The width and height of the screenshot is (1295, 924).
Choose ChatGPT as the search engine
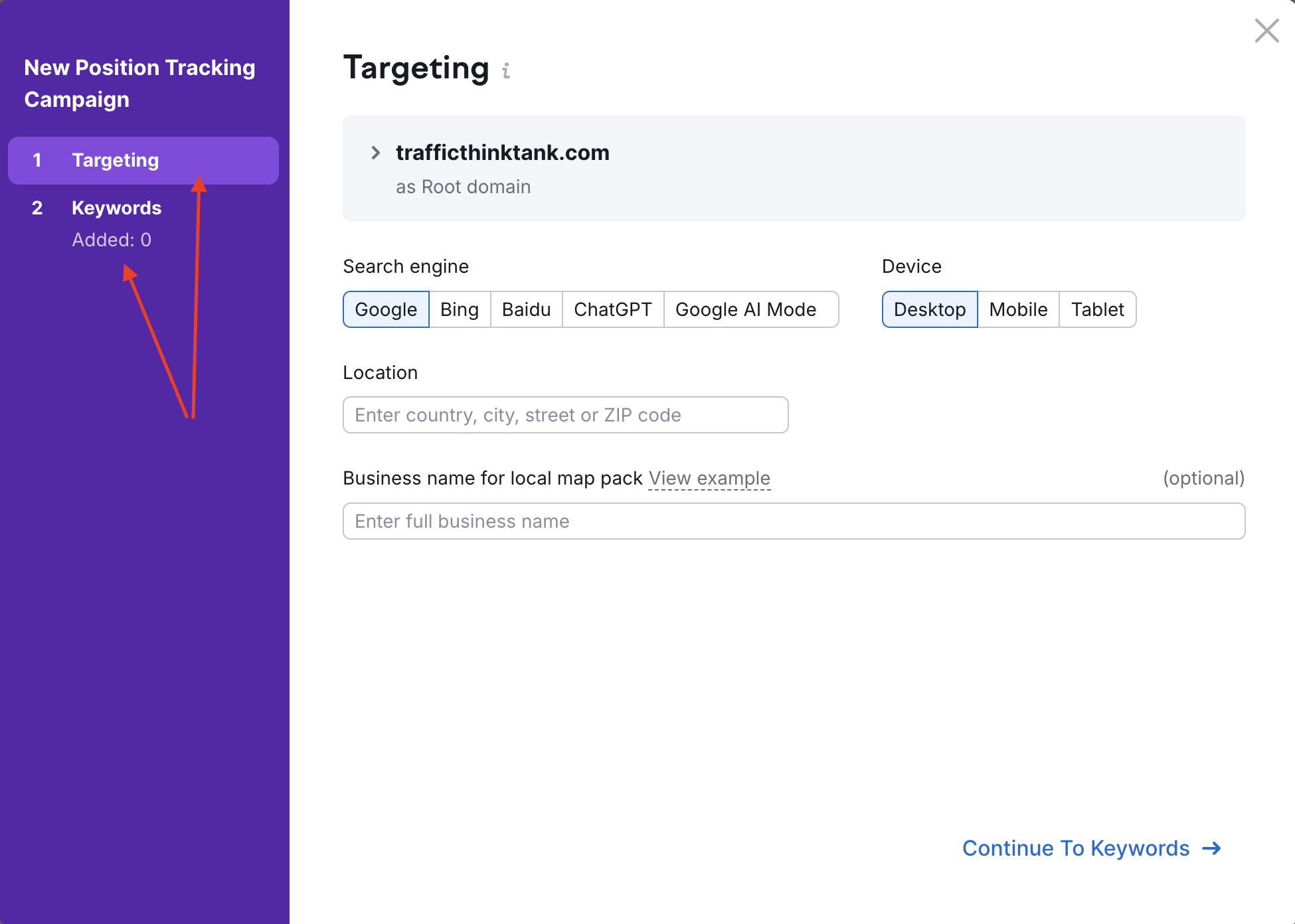point(612,309)
